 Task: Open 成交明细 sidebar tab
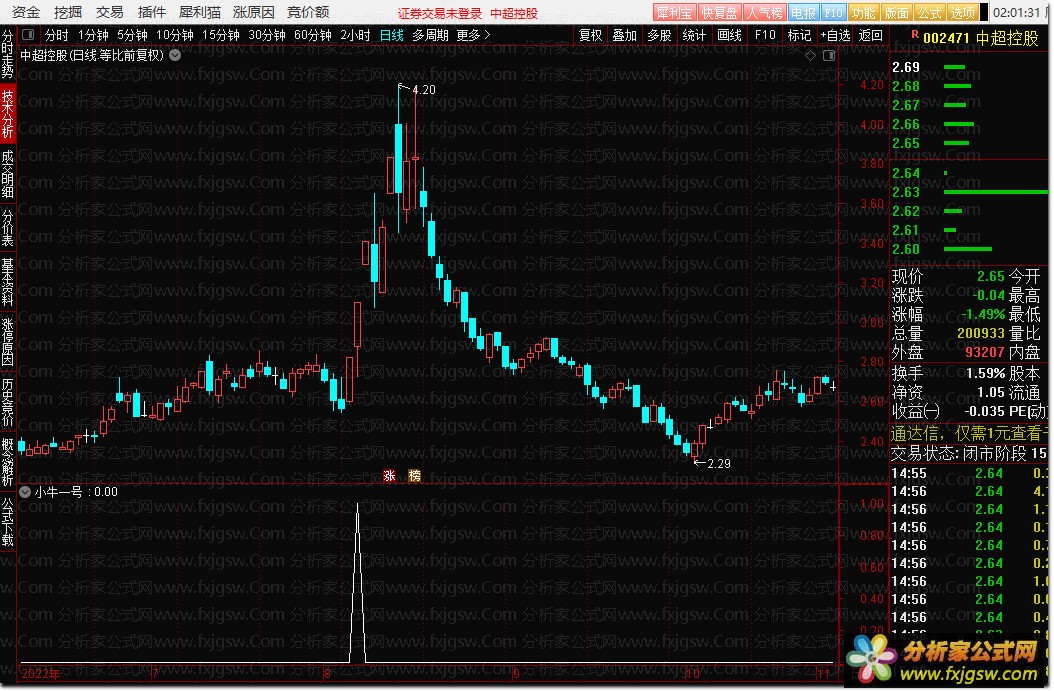point(7,174)
